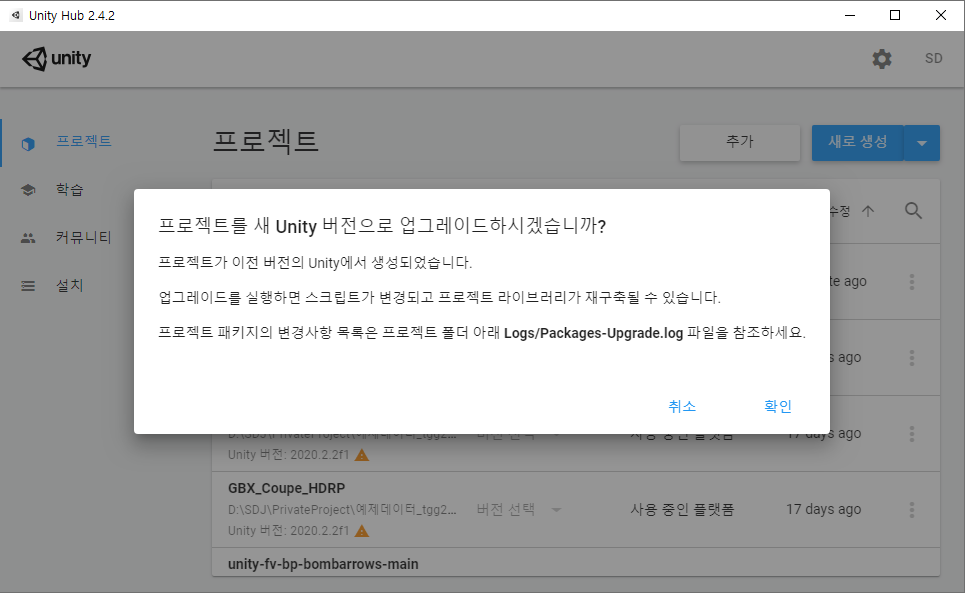Select the 프로젝트 cube icon in sidebar
The width and height of the screenshot is (965, 593).
(x=28, y=144)
